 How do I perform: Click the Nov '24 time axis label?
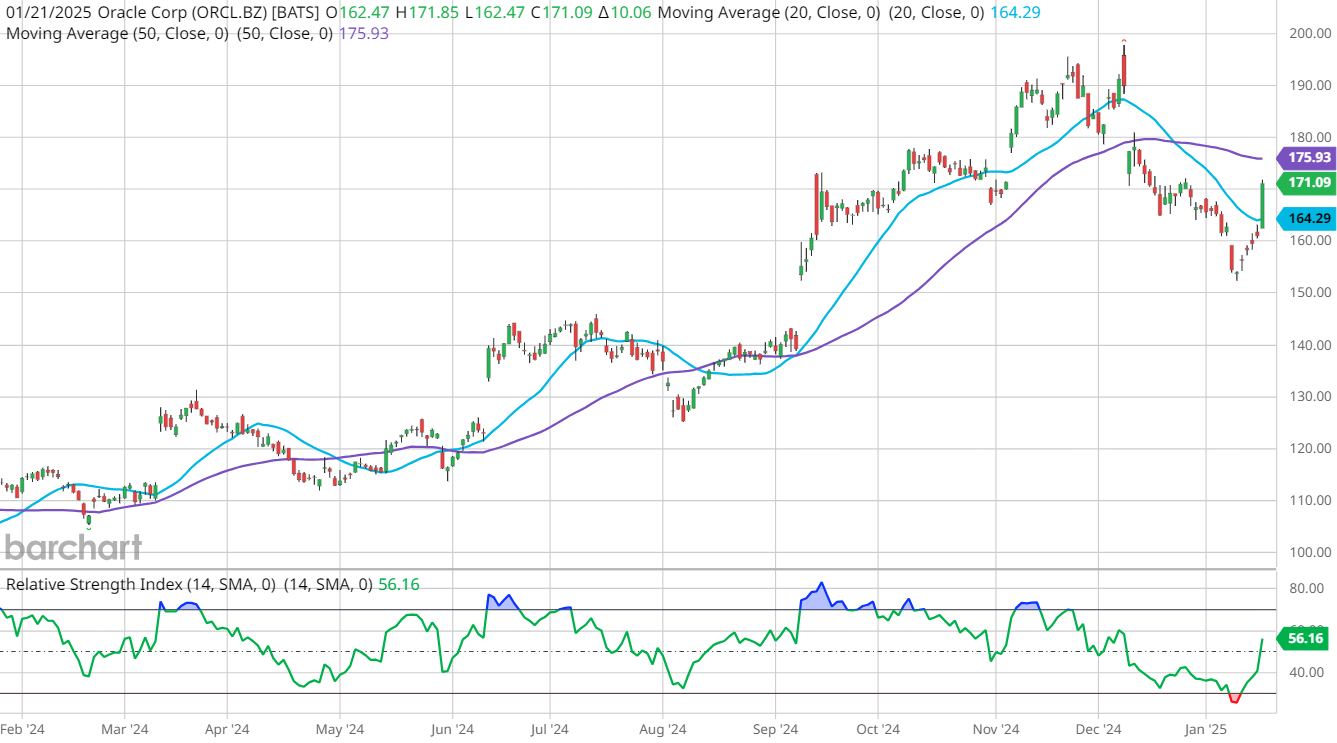click(x=996, y=731)
